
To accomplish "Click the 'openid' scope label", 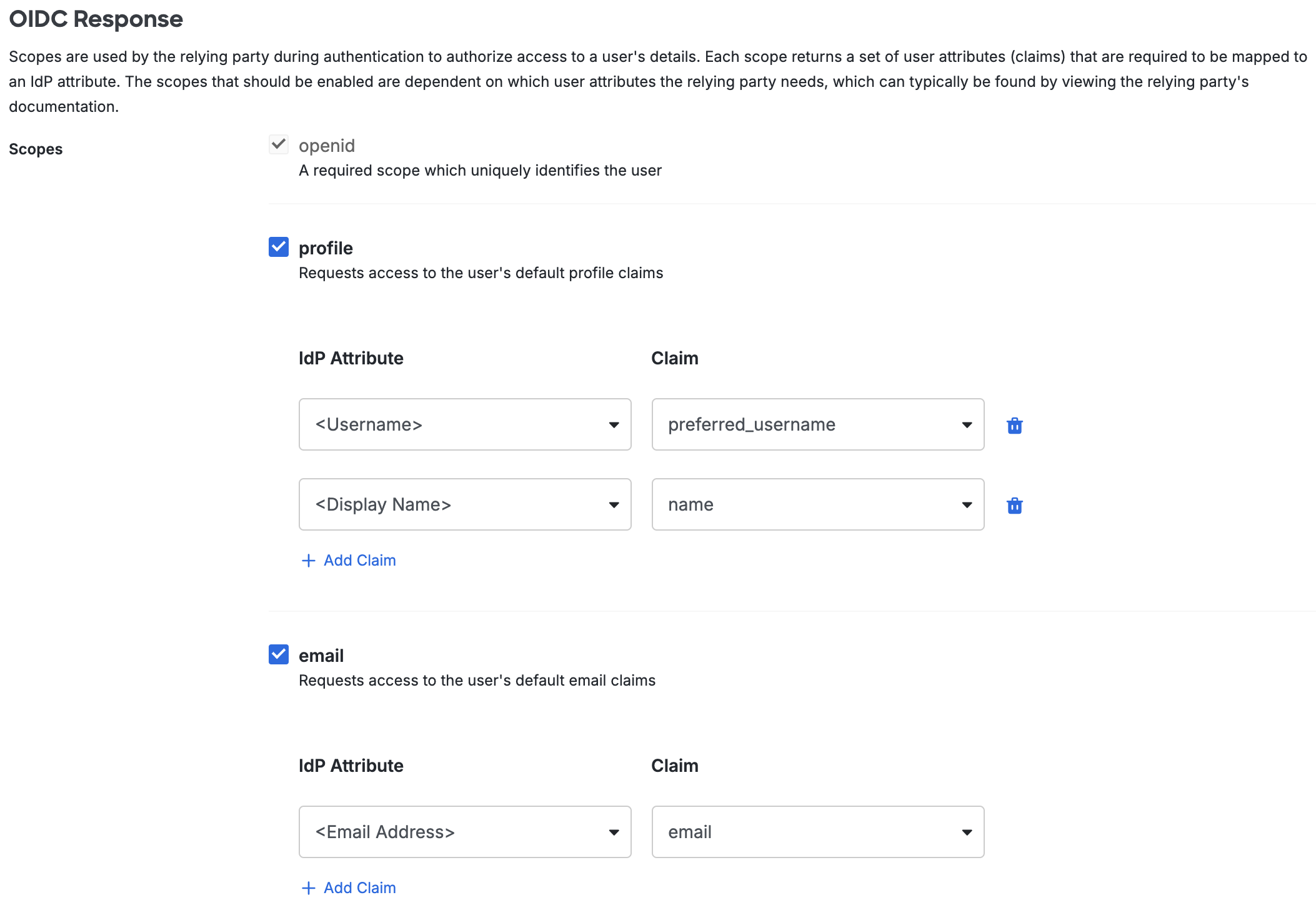I will tap(327, 146).
